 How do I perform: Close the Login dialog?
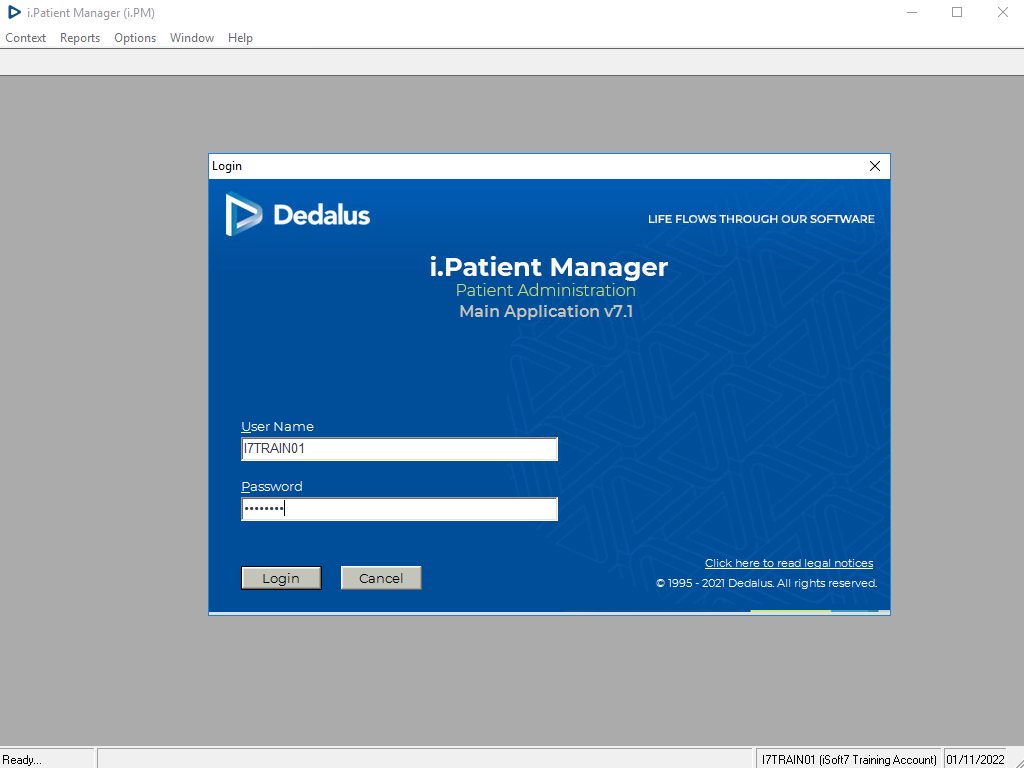point(875,166)
